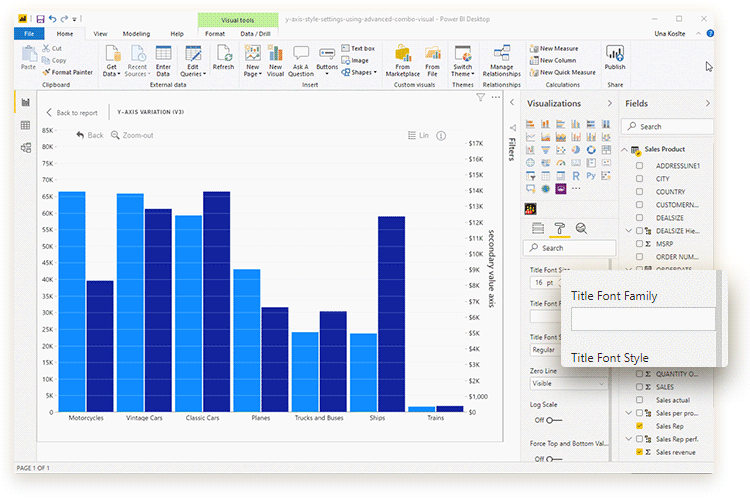Open Manage Relationships
The width and height of the screenshot is (750, 500).
[501, 61]
